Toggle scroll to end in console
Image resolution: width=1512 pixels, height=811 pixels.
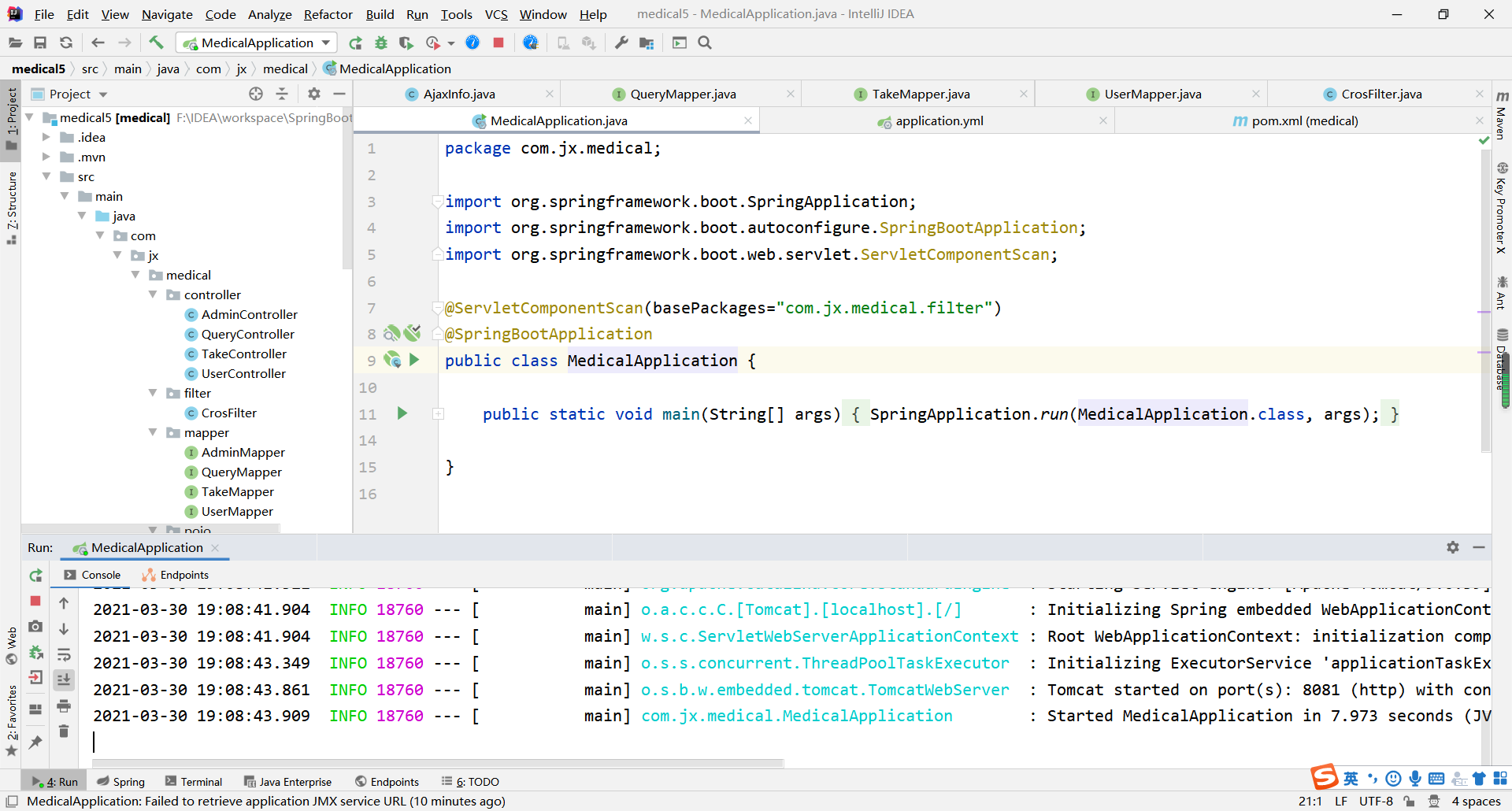point(64,680)
